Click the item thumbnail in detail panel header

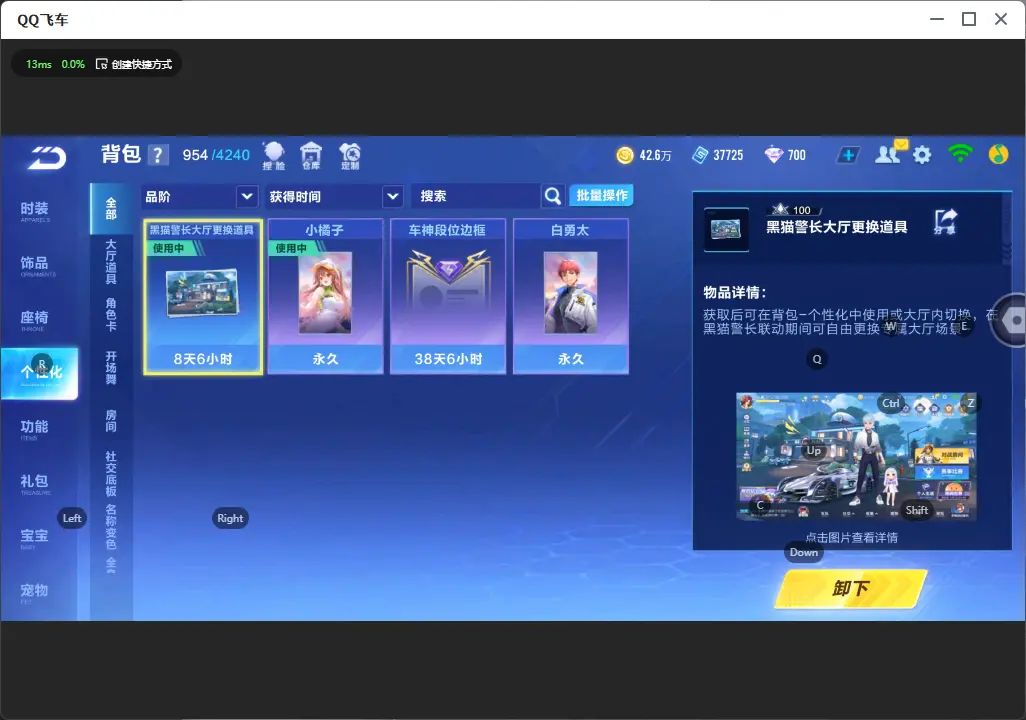point(726,229)
